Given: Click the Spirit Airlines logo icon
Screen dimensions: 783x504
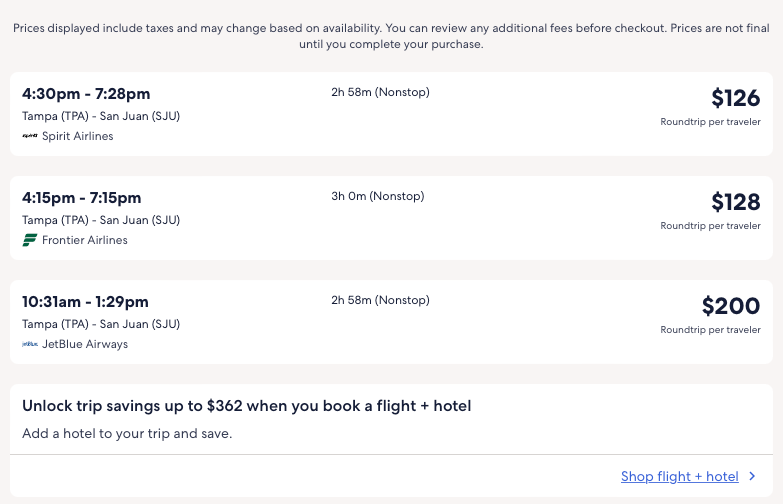Looking at the screenshot, I should pos(30,136).
